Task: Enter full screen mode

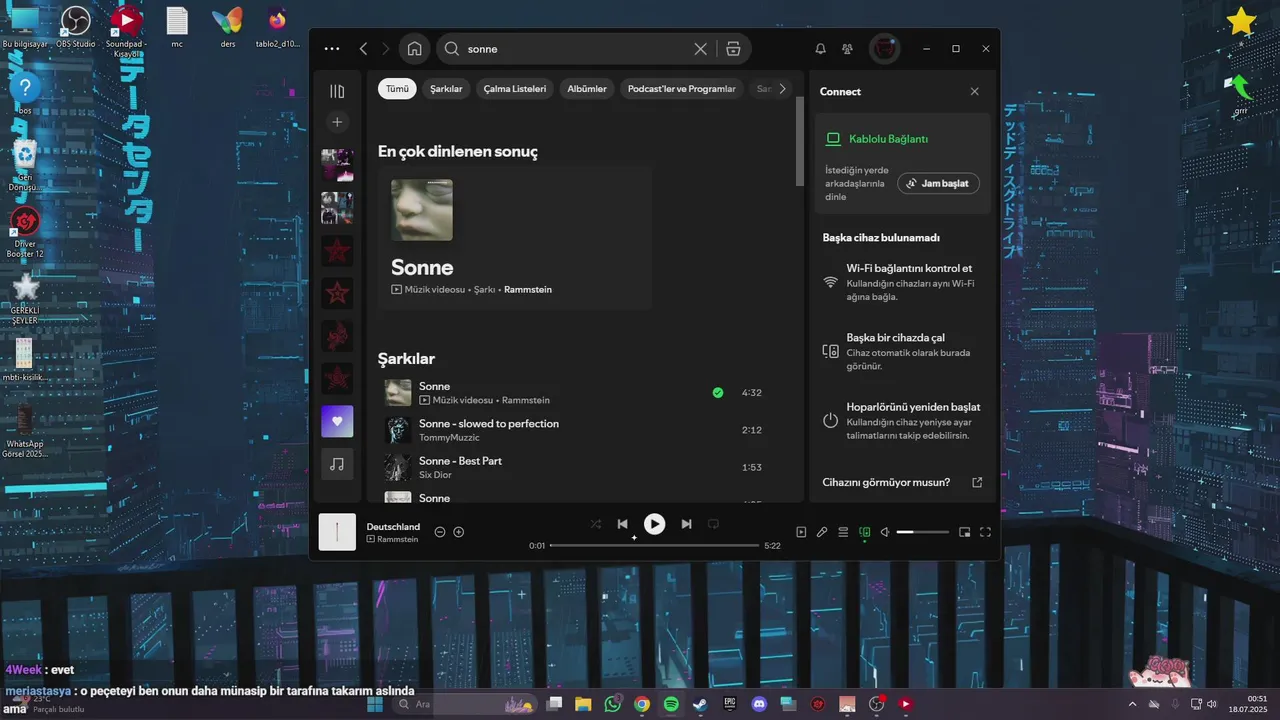Action: pos(985,532)
